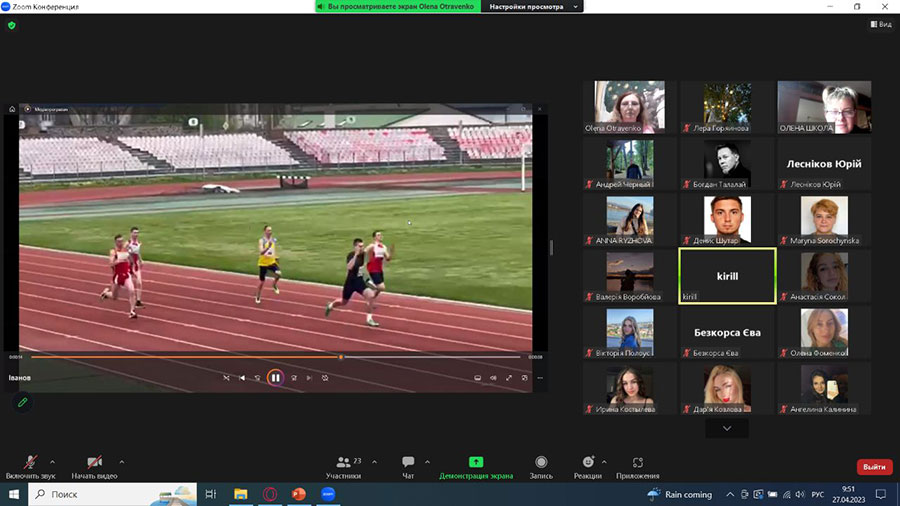Viewport: 900px width, 506px height.
Task: Open PowerPoint from the Windows taskbar
Action: pyautogui.click(x=298, y=494)
